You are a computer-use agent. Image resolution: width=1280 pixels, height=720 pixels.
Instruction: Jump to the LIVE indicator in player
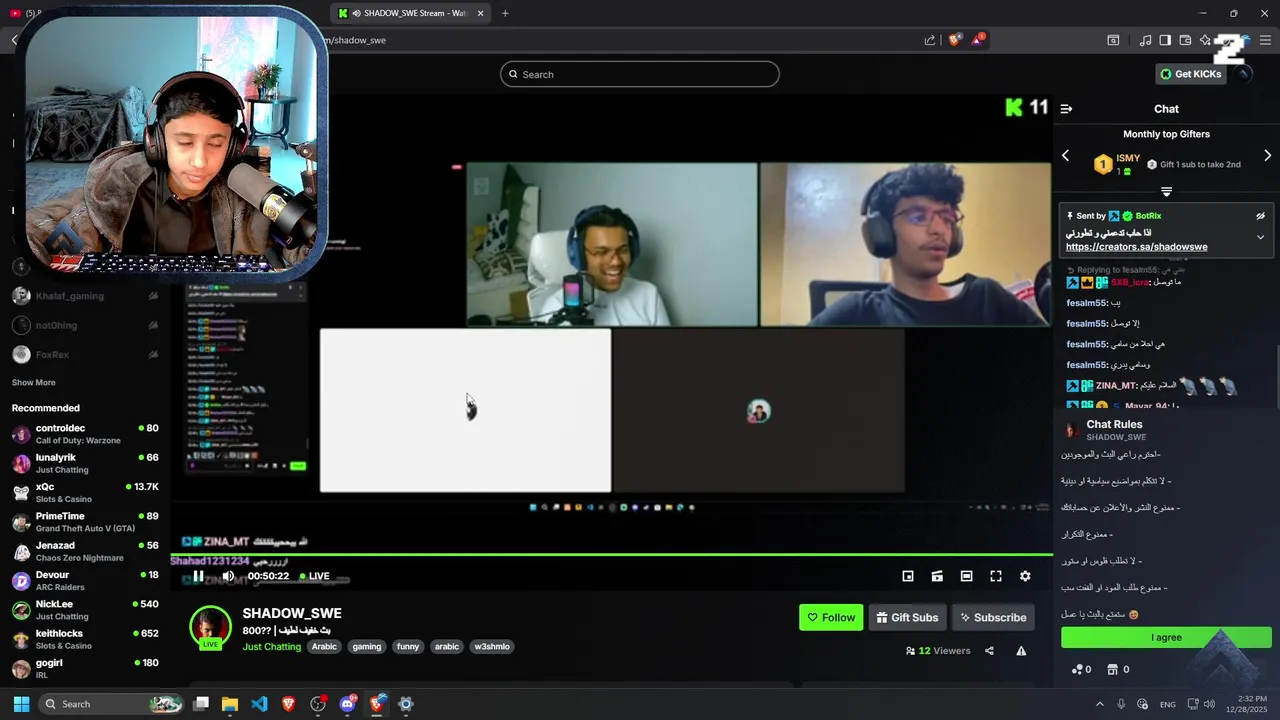click(x=313, y=576)
